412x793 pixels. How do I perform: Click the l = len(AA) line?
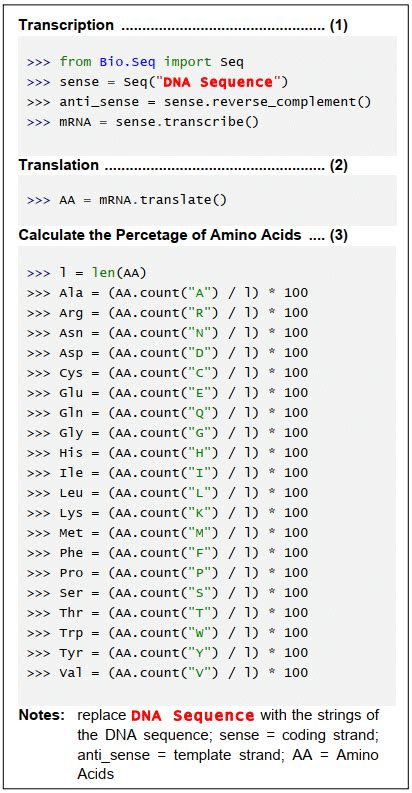click(x=86, y=273)
